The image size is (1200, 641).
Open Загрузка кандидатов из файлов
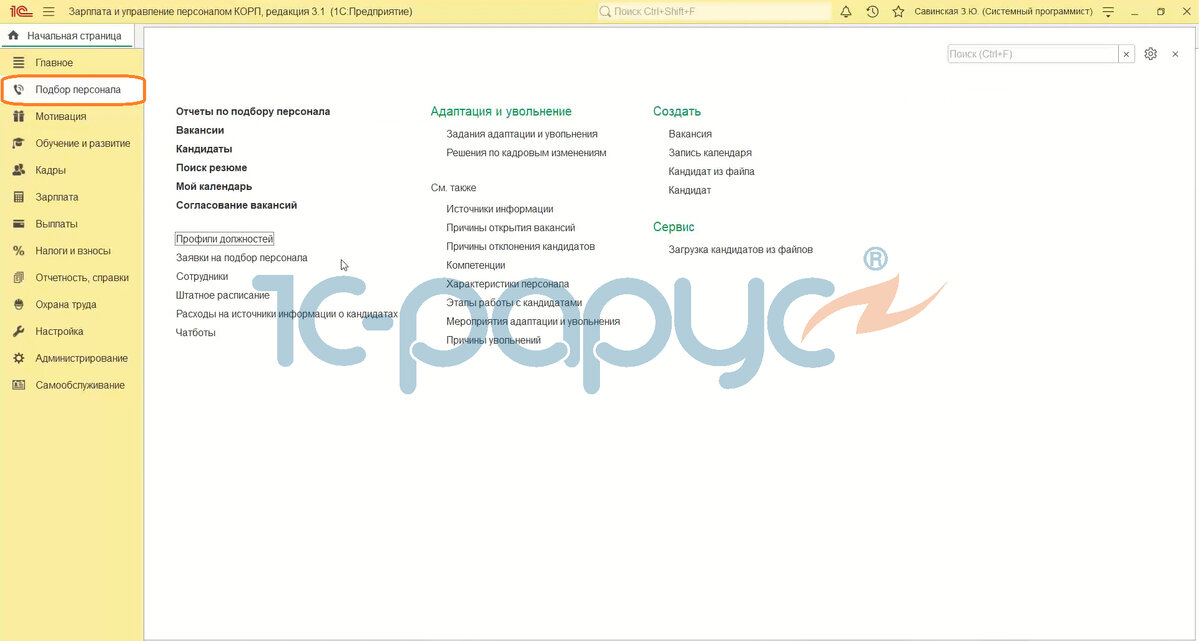tap(741, 249)
